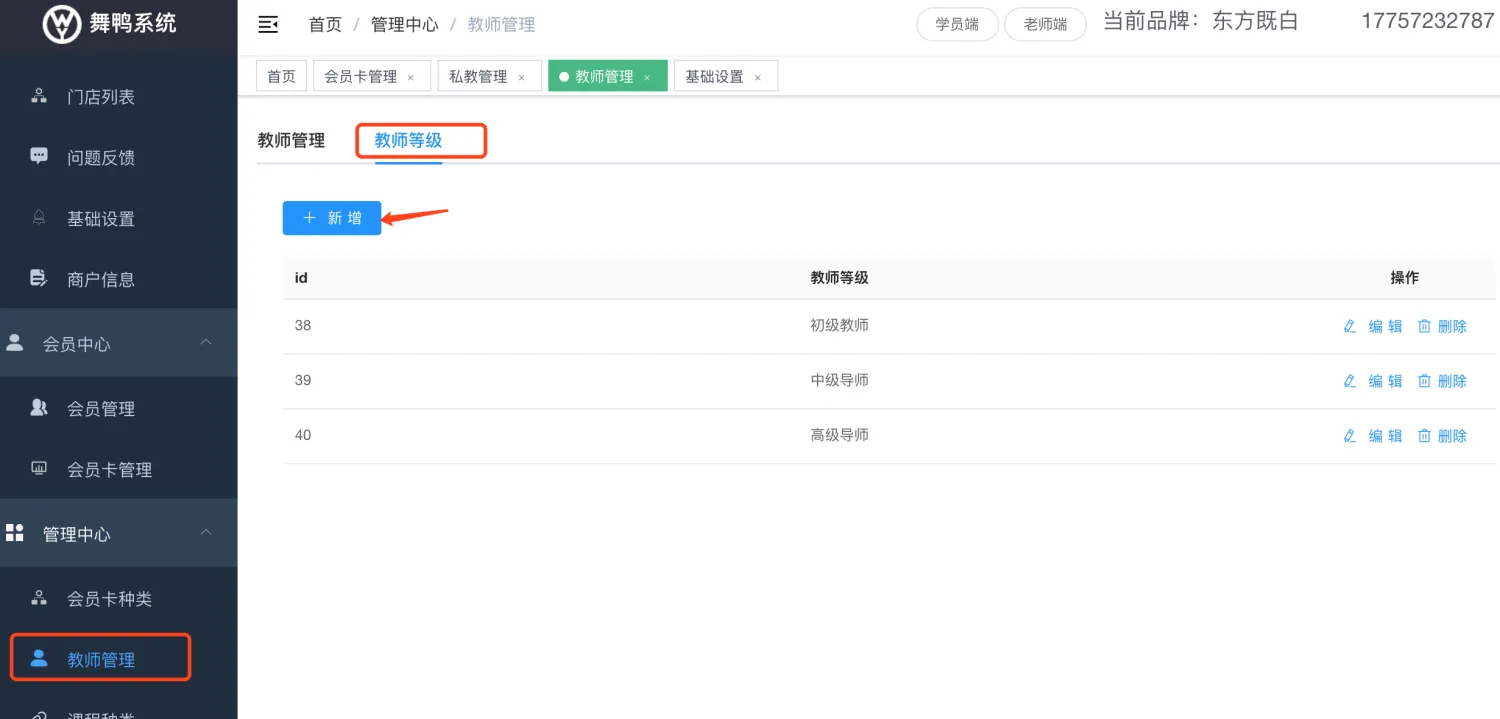The image size is (1500, 719).
Task: Collapse the 会员中心 sidebar section
Action: [x=206, y=342]
